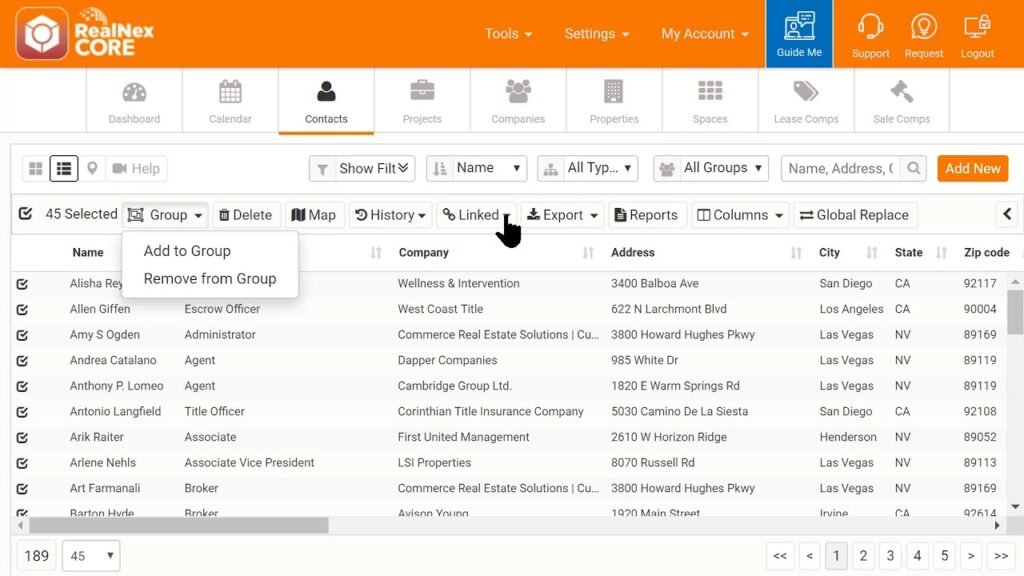Switch to card grid view
This screenshot has height=576, width=1024.
tap(36, 168)
